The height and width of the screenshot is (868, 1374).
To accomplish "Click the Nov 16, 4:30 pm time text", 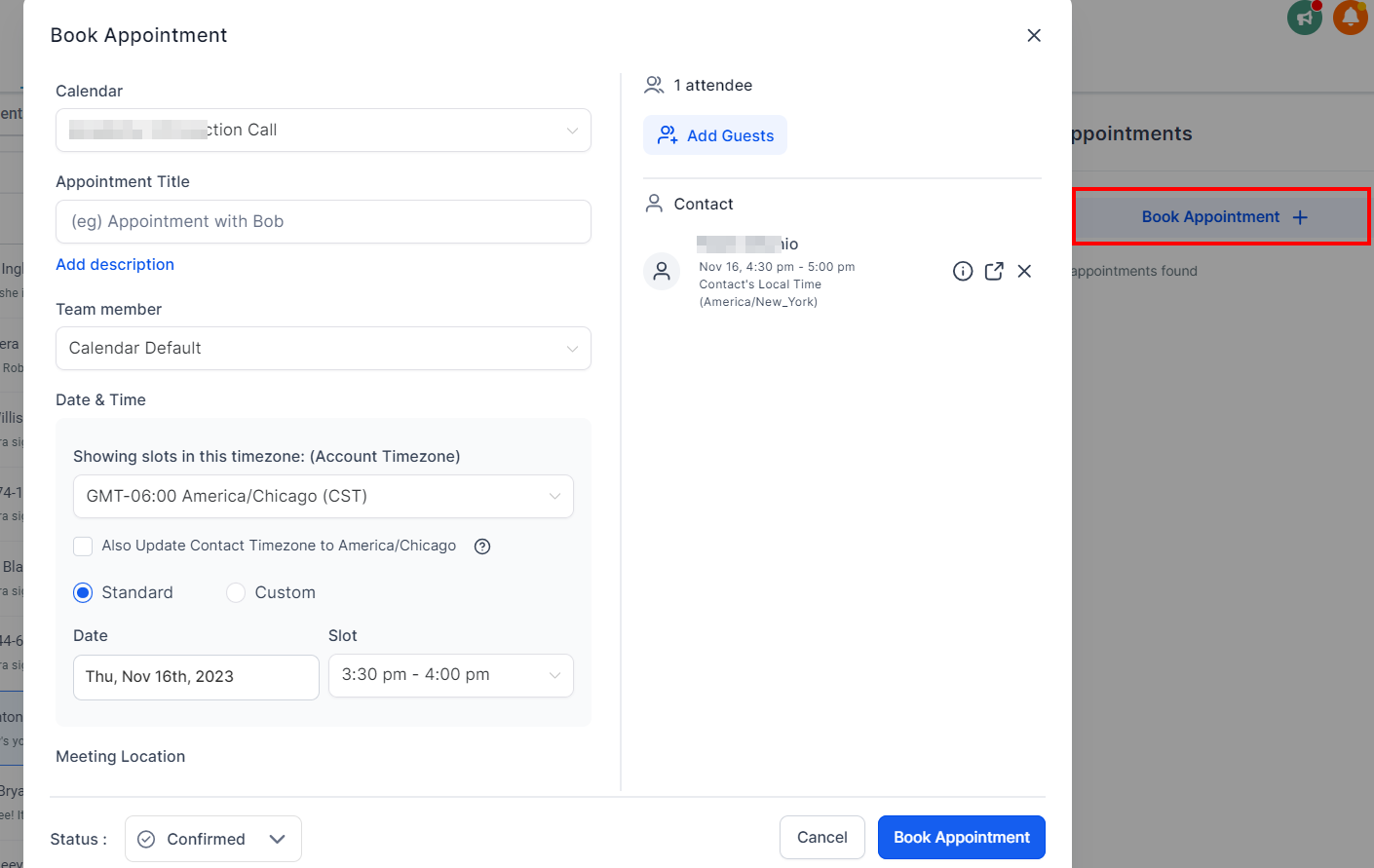I will tap(777, 267).
